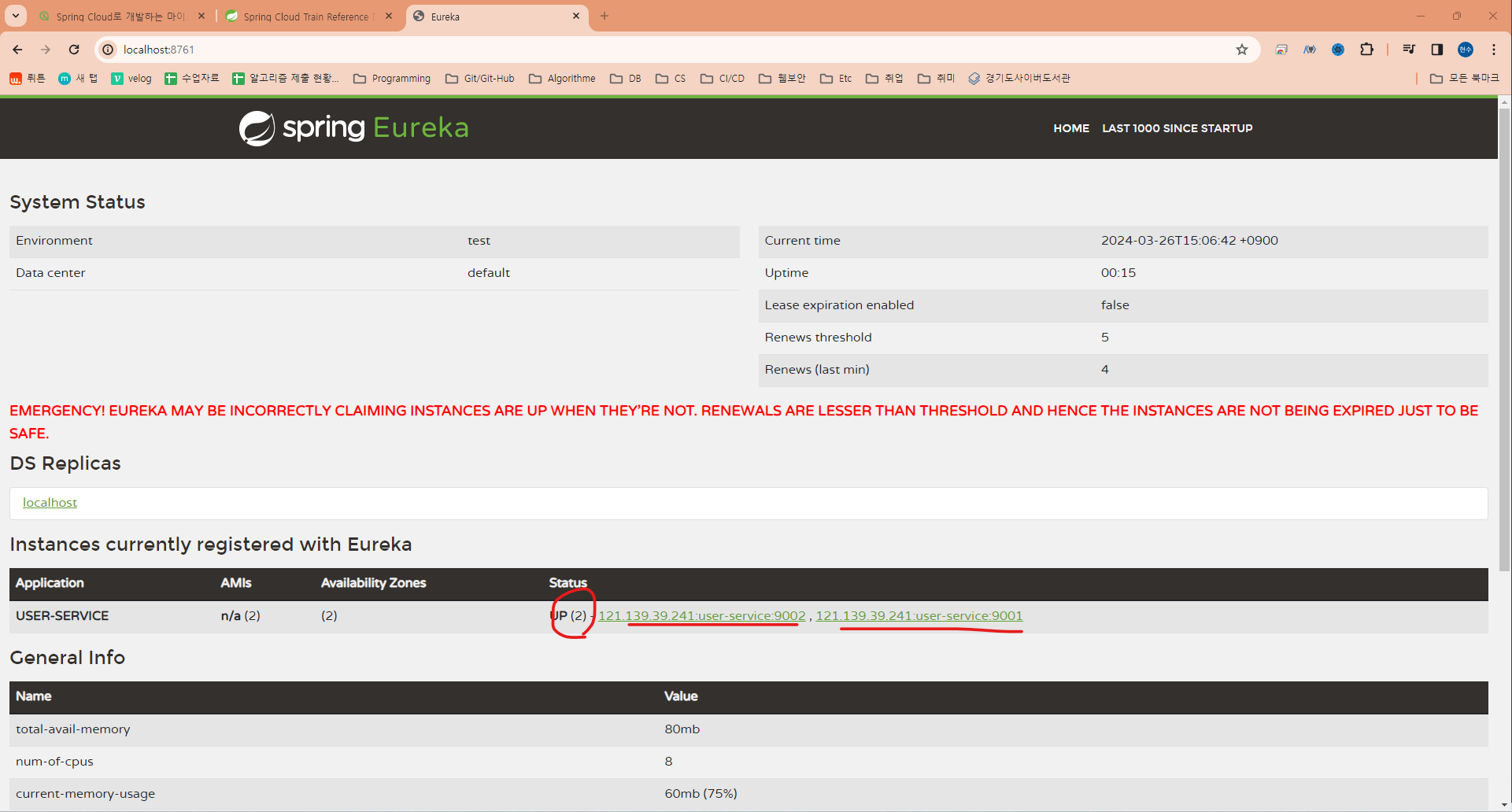The image size is (1512, 812).
Task: Expand the 취업 bookmark folder
Action: [884, 79]
